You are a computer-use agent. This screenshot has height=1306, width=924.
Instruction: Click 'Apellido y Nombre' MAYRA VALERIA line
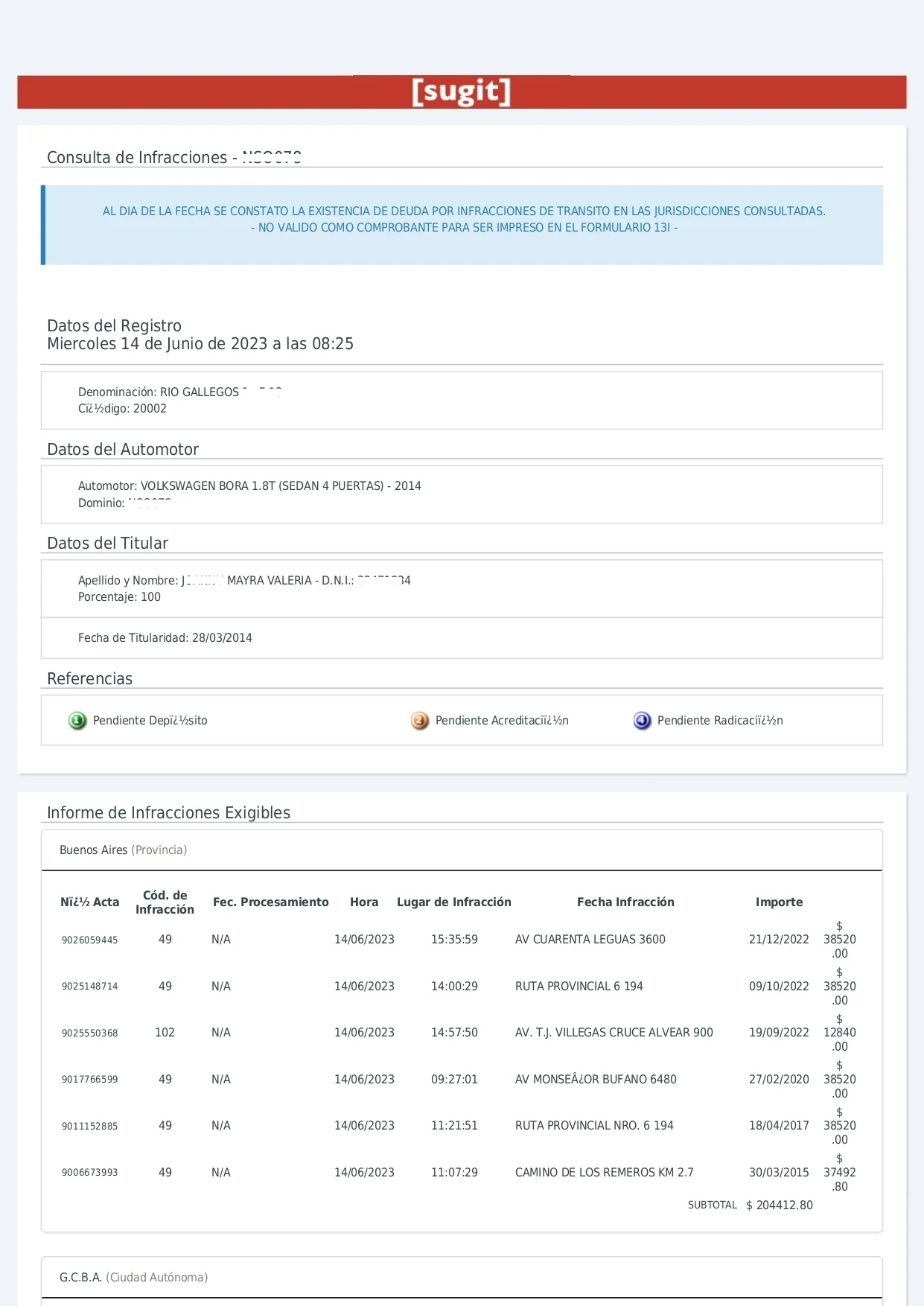click(244, 581)
